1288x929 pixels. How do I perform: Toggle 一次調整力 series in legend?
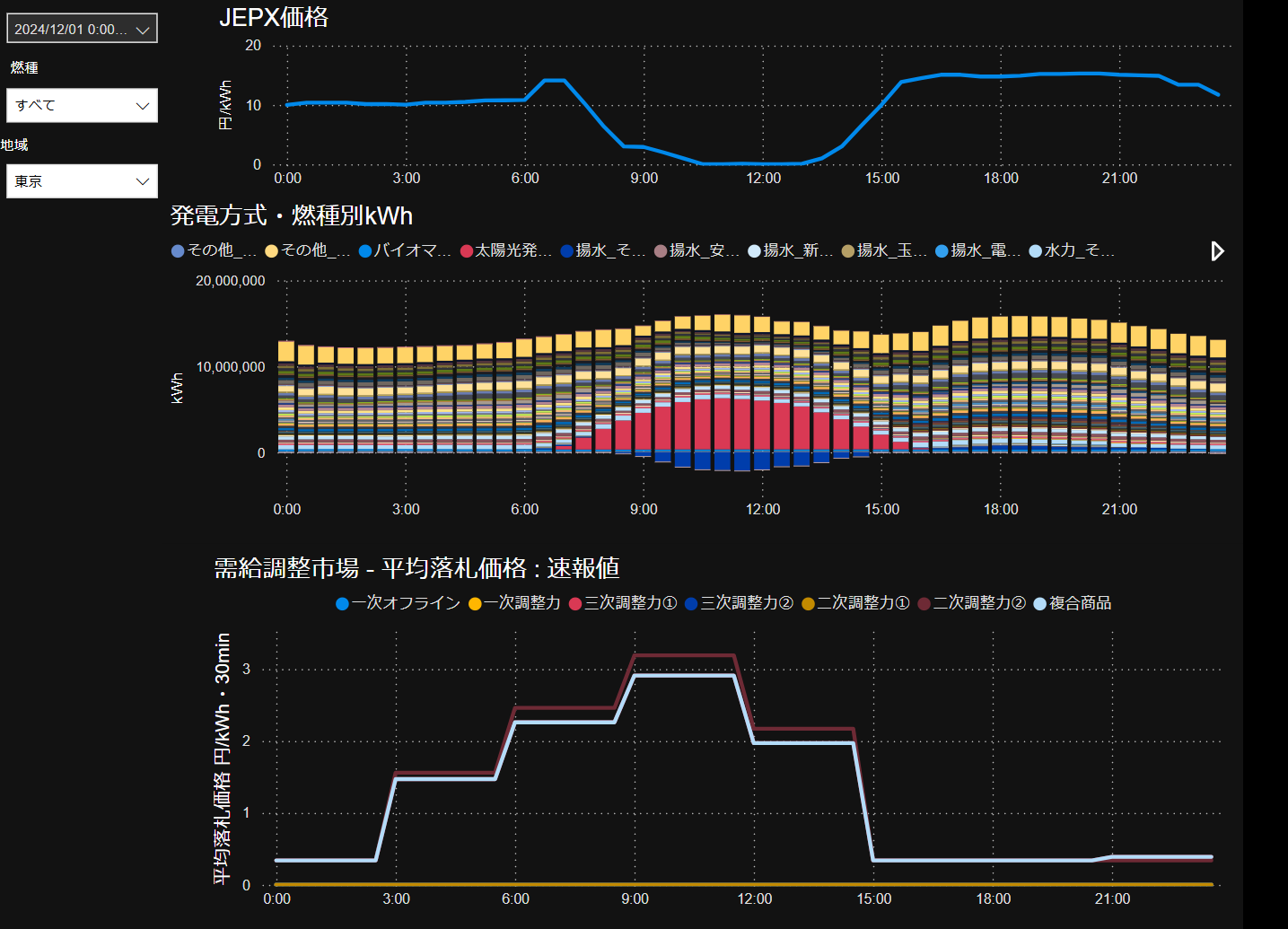click(514, 603)
